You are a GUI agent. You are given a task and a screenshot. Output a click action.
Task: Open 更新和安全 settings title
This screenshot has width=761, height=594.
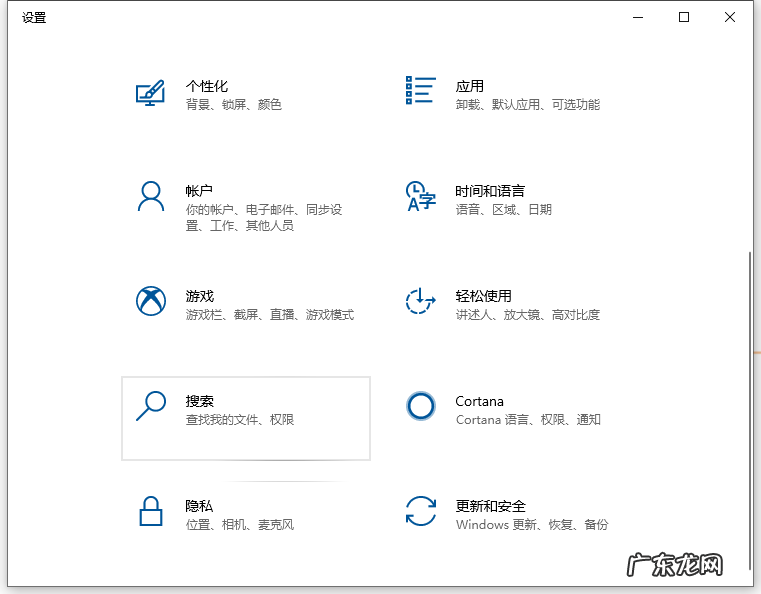tap(491, 506)
